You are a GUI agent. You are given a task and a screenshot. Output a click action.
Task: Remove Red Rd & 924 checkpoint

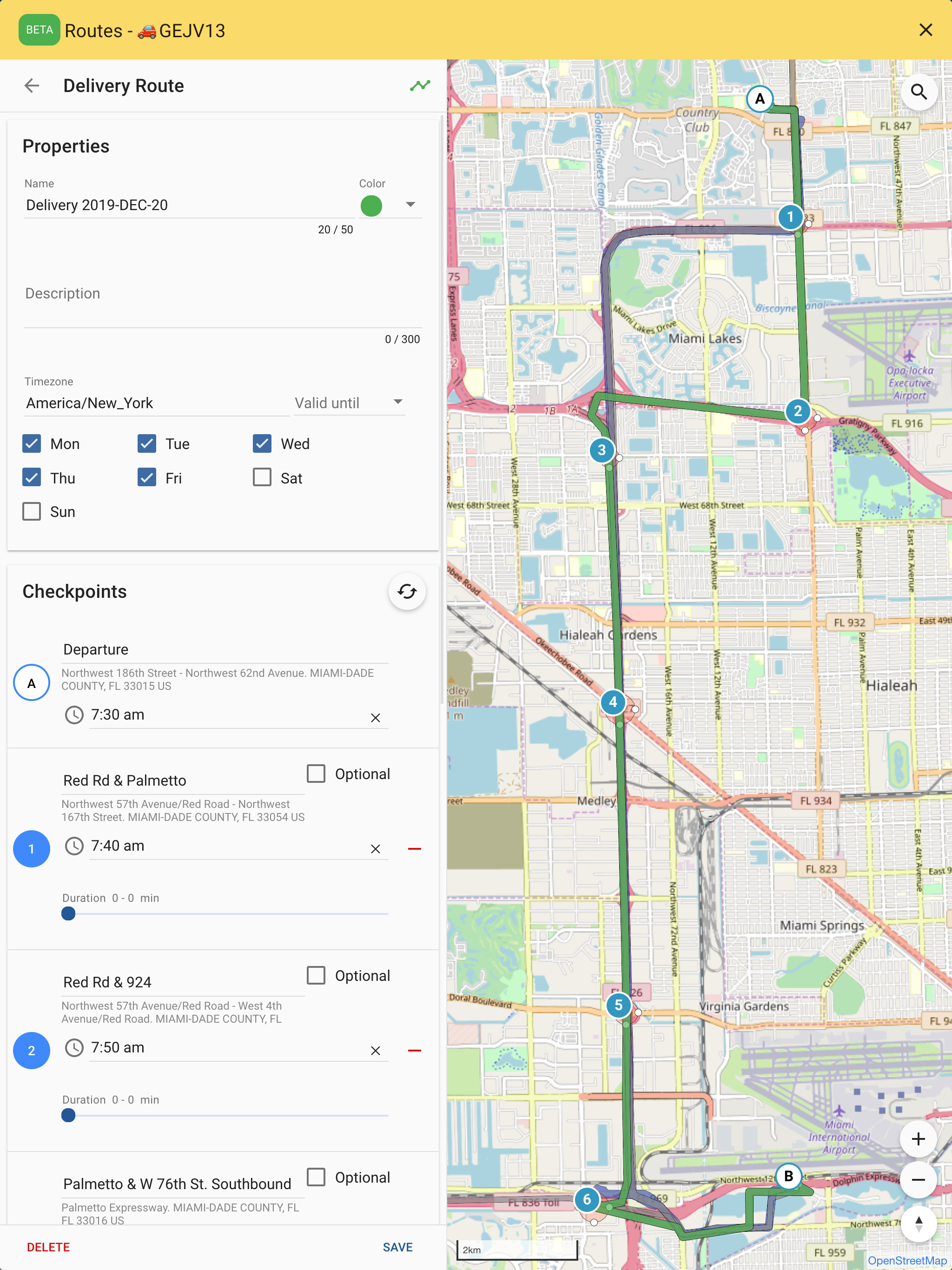(415, 1051)
